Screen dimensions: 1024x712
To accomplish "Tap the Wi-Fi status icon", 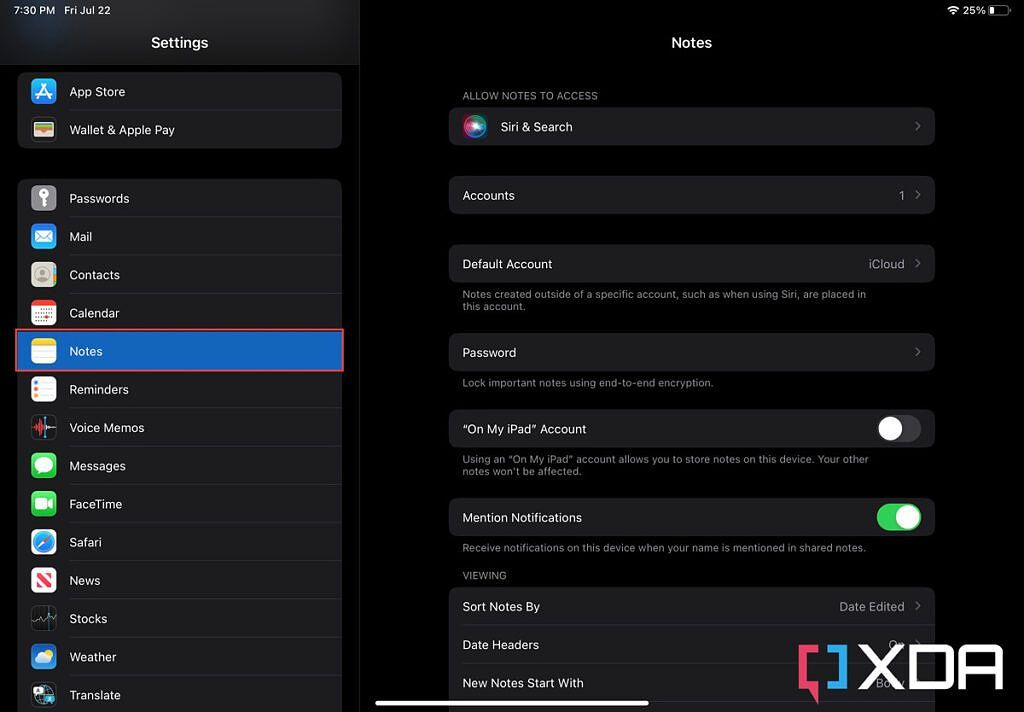I will pyautogui.click(x=953, y=10).
